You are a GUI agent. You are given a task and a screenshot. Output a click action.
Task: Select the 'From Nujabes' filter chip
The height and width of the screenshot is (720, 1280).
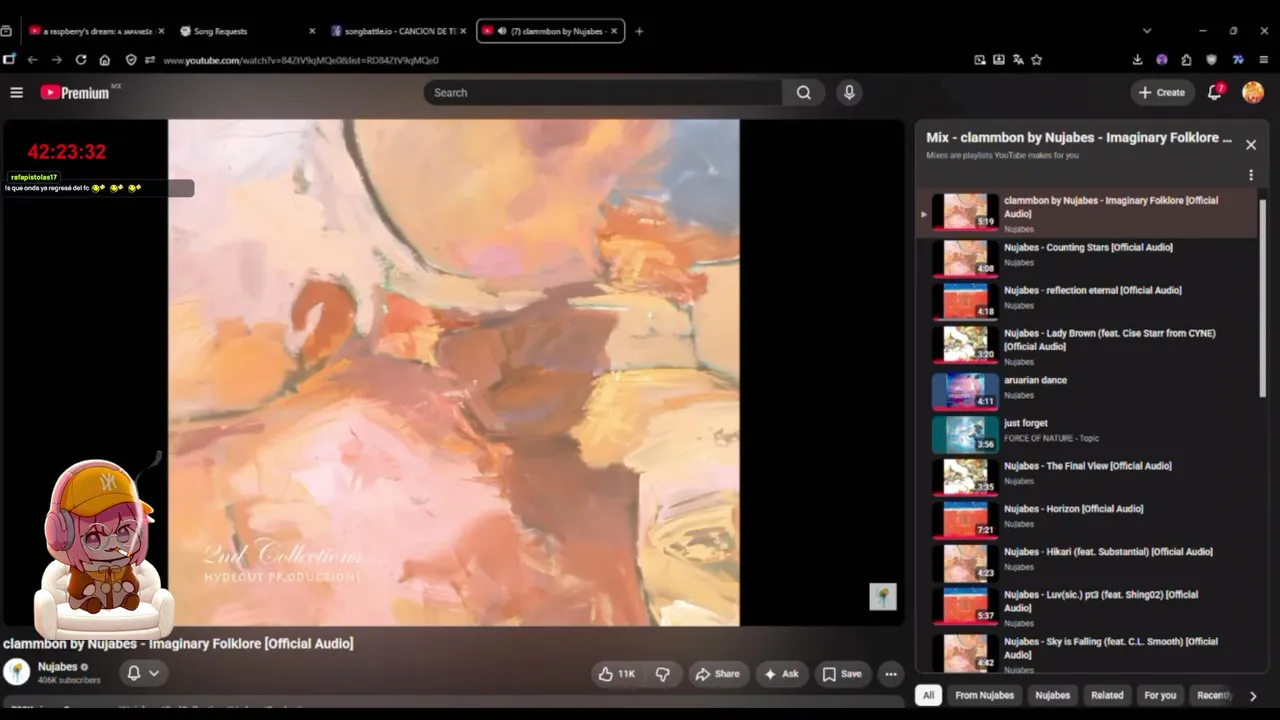point(984,695)
